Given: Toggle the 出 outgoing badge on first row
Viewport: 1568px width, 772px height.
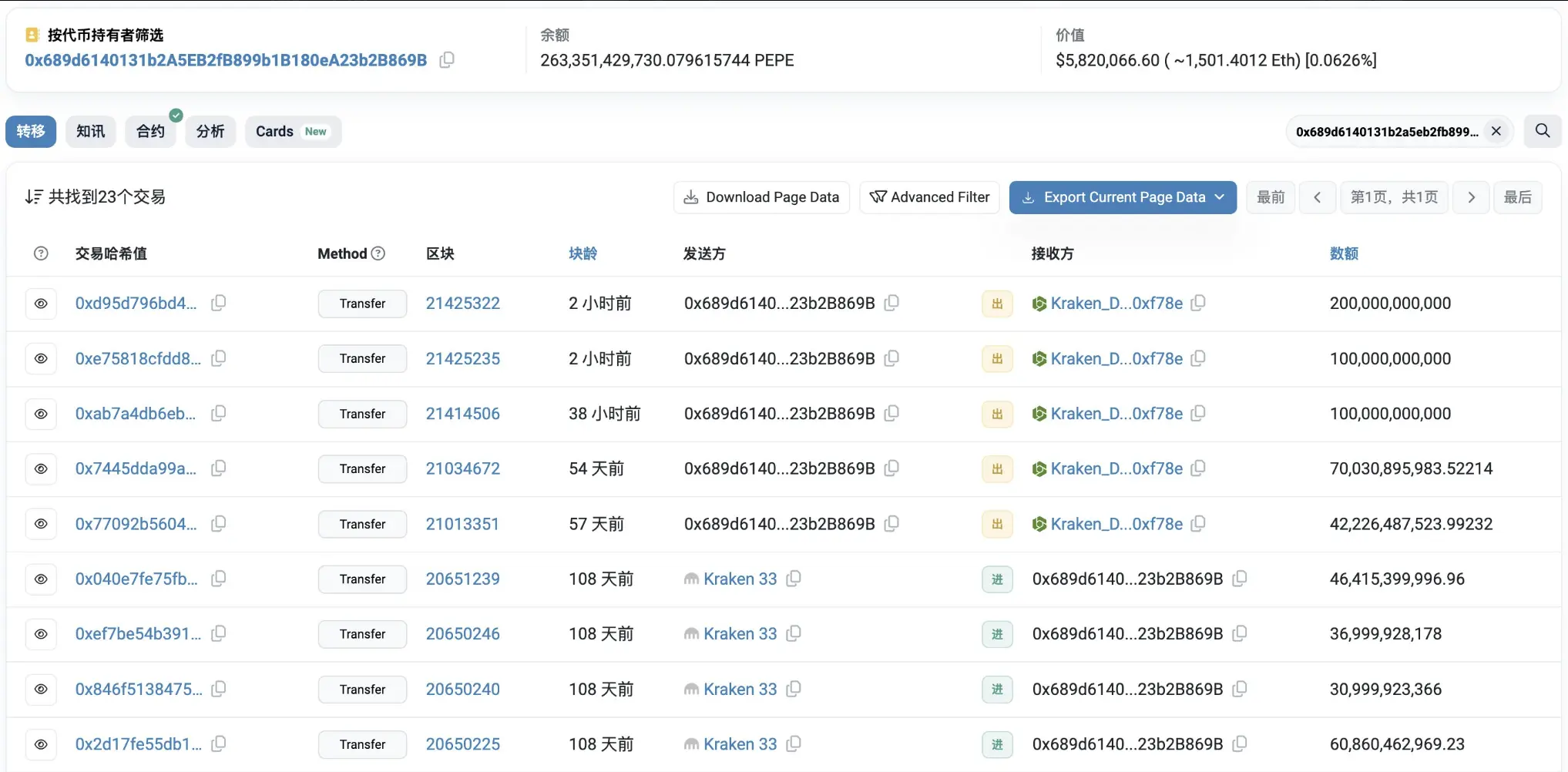Looking at the screenshot, I should [996, 303].
